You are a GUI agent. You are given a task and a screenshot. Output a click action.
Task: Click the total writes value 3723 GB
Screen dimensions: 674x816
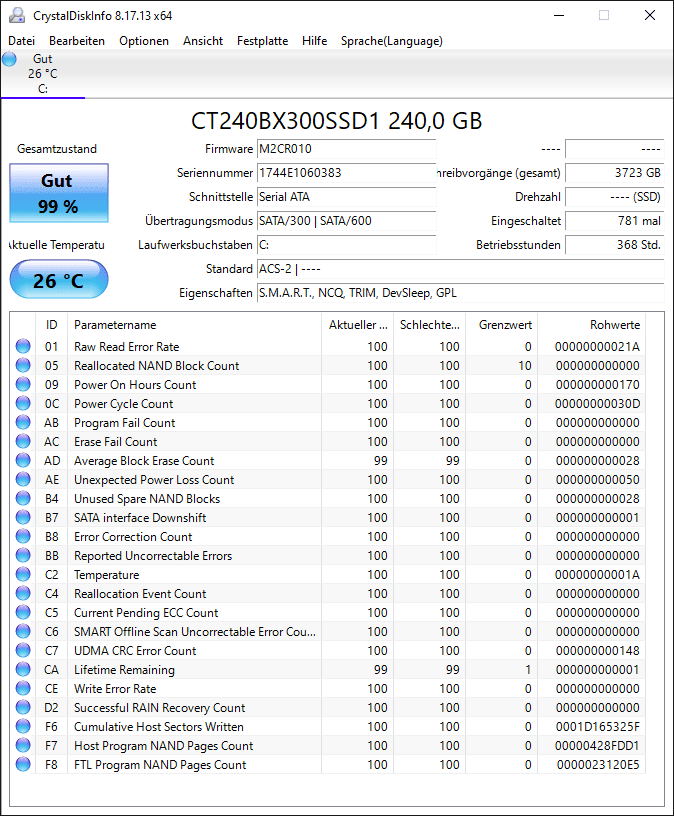point(615,173)
